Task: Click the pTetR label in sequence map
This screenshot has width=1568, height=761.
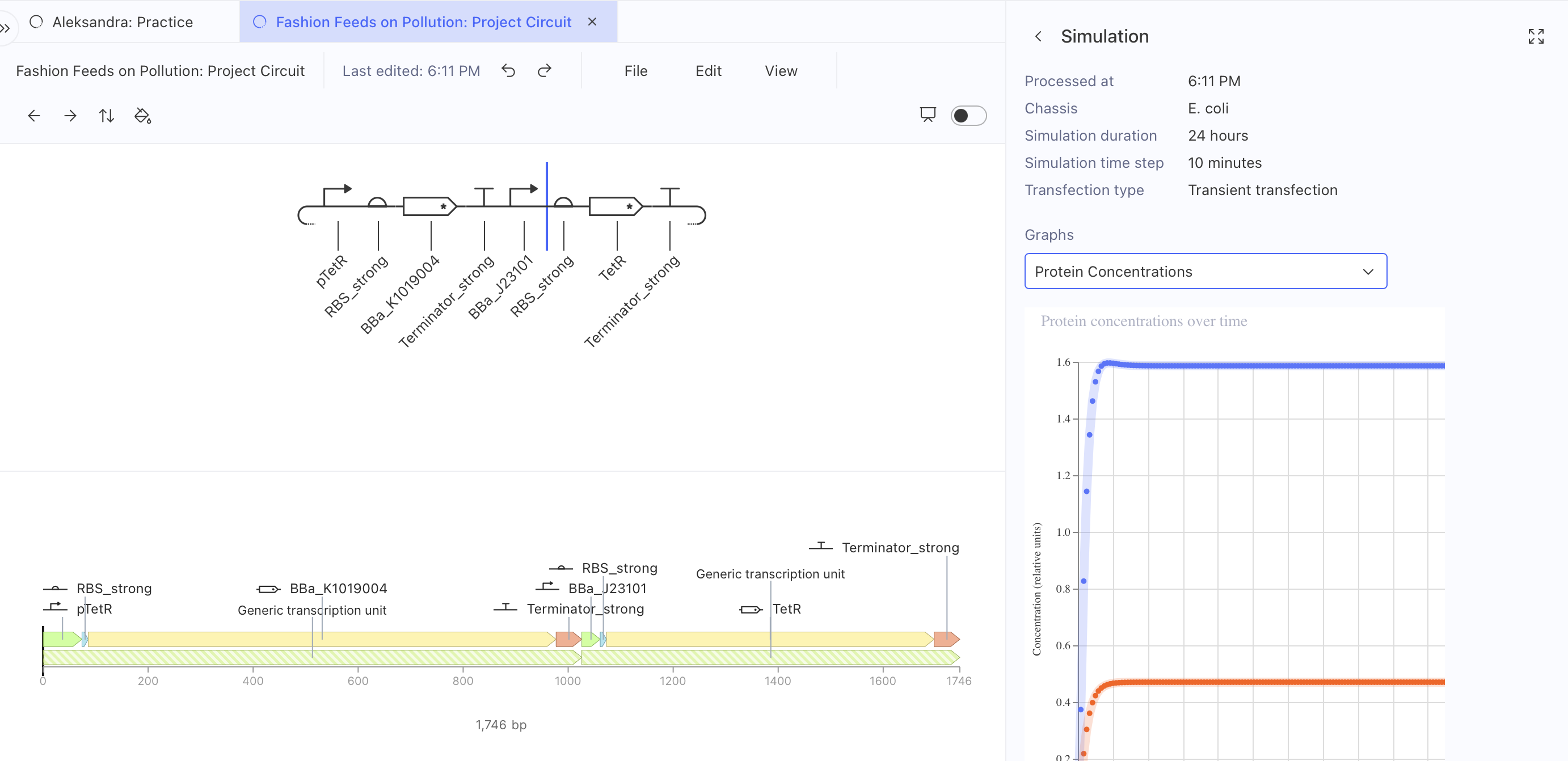Action: pos(94,608)
